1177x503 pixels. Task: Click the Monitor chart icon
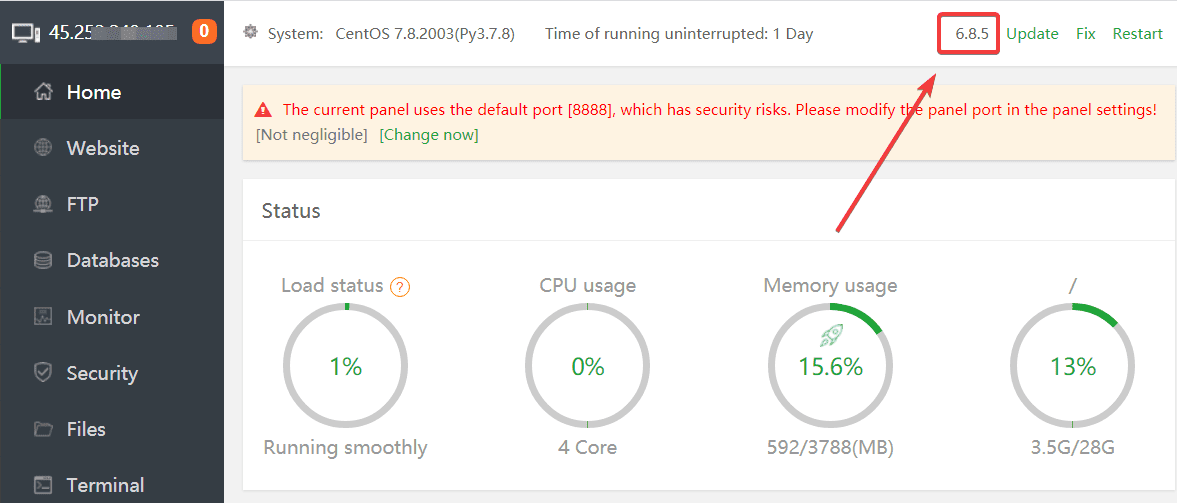point(43,317)
